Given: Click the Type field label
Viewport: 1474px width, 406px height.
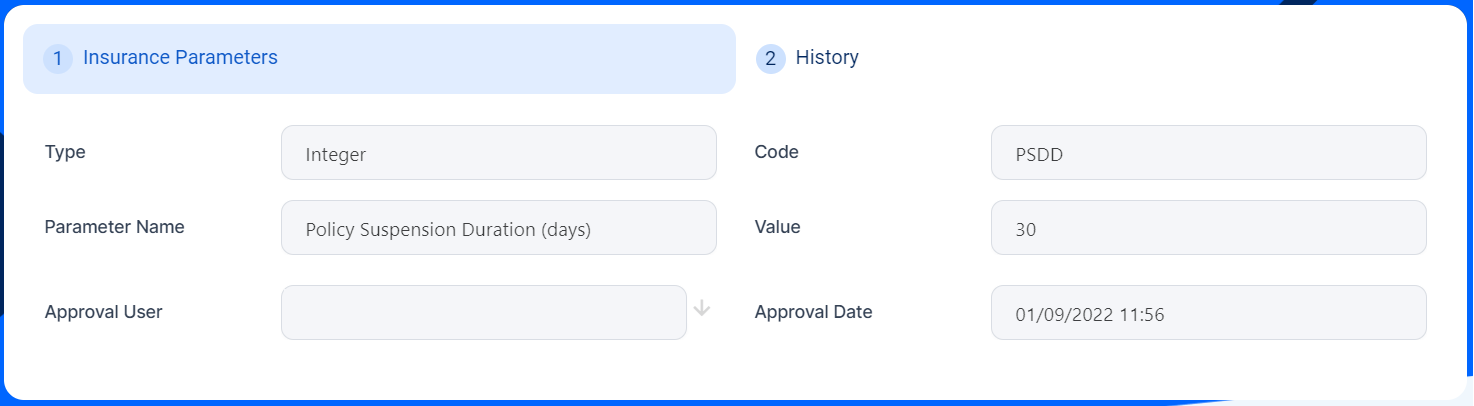Looking at the screenshot, I should coord(65,152).
